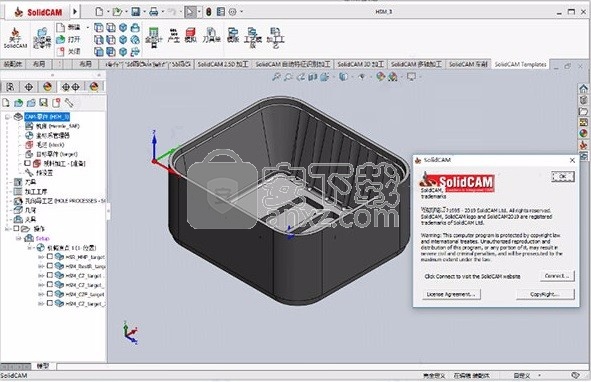Open the File Explorer folder task pane icon
Viewport: 591px width, 382px height.
583,111
